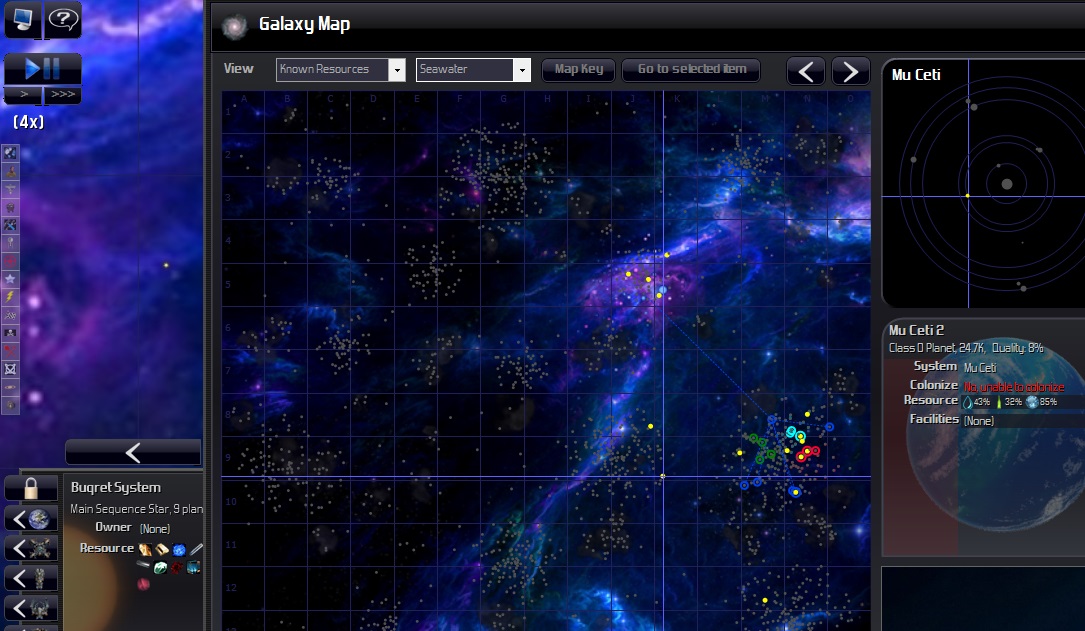Increase game speed with triple arrow

click(62, 95)
